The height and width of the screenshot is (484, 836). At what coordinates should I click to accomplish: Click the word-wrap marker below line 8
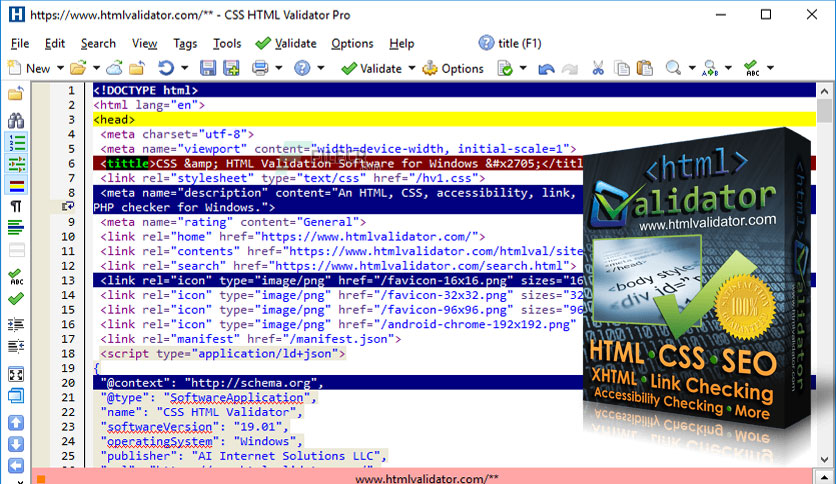coord(68,207)
